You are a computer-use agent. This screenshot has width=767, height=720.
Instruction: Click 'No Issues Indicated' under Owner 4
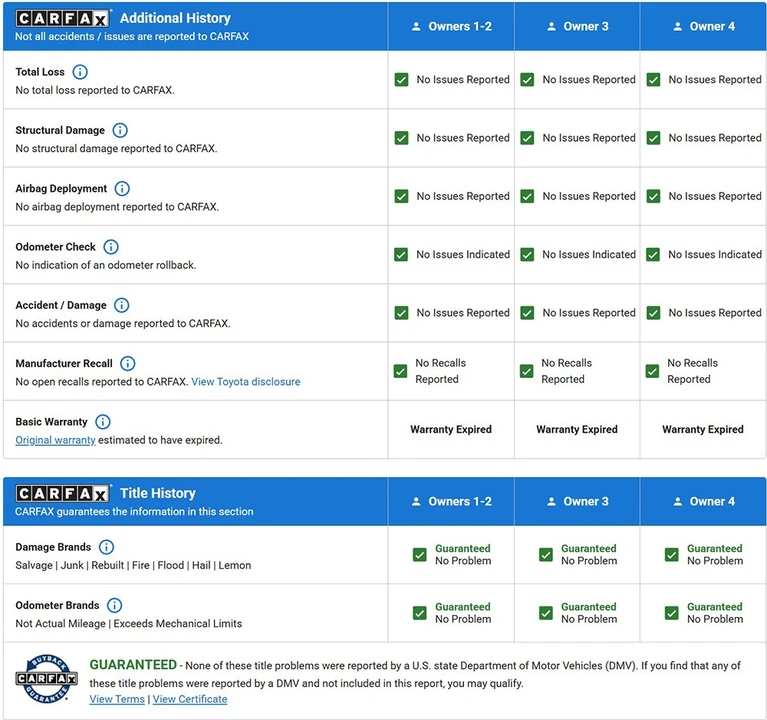point(715,254)
